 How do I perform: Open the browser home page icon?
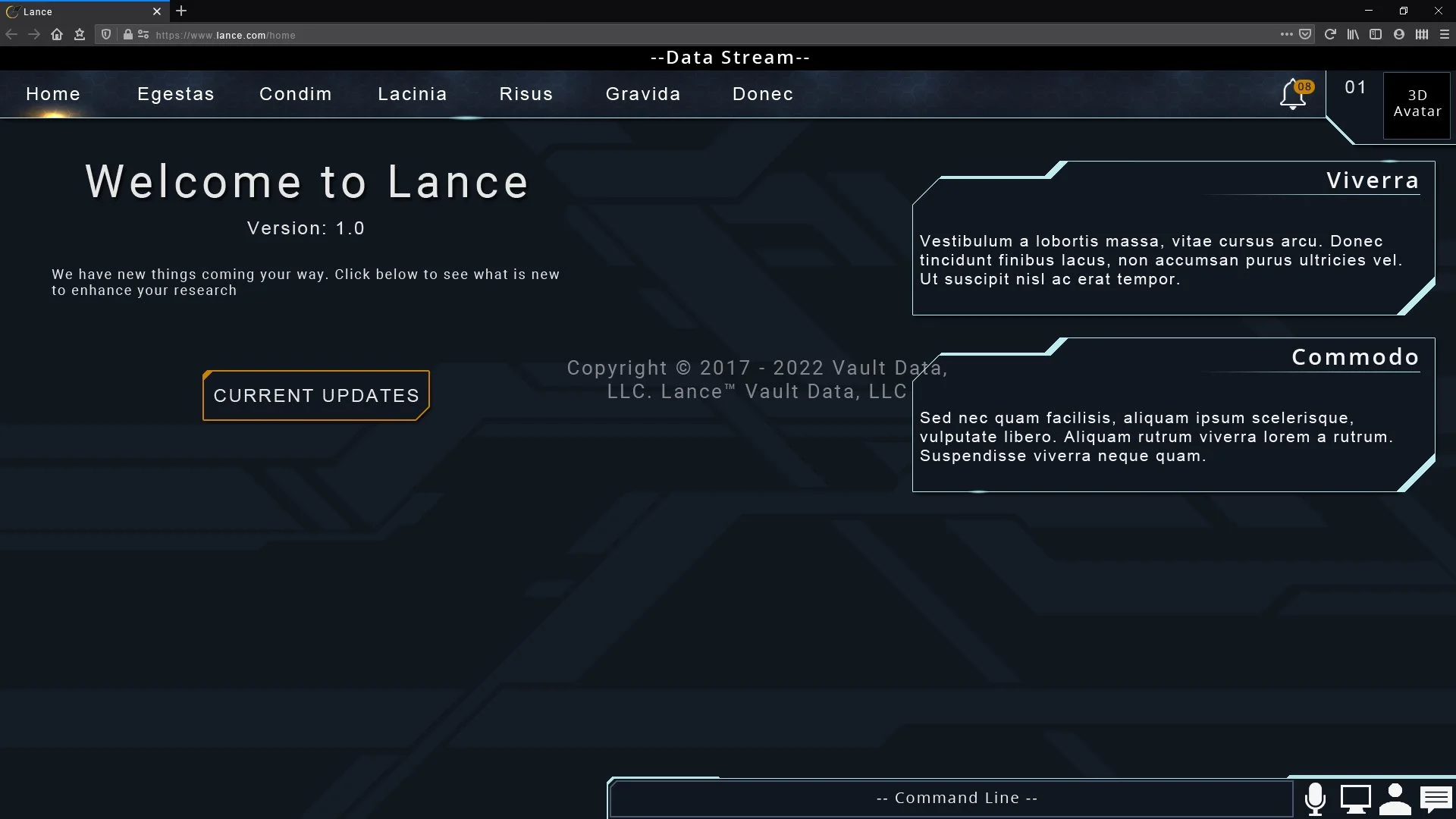[57, 34]
